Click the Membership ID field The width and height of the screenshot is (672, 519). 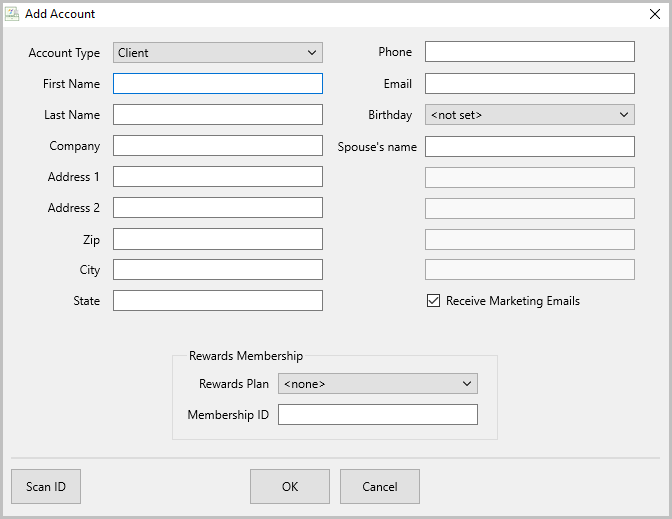378,414
